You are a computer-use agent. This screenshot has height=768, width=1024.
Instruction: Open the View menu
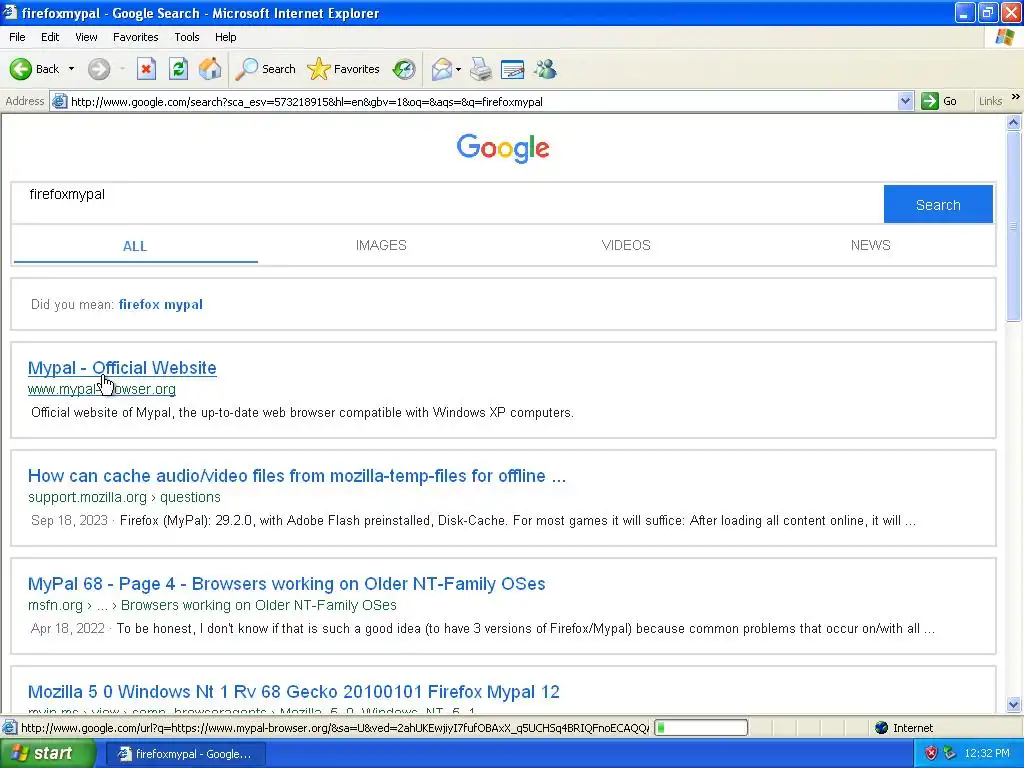click(x=86, y=37)
